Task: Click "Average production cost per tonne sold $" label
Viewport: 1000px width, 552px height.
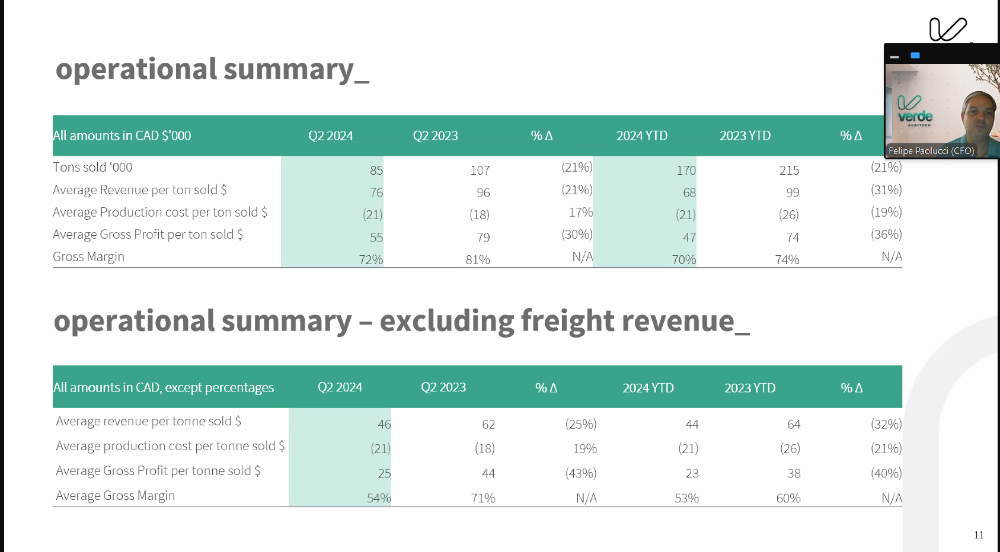Action: click(170, 446)
